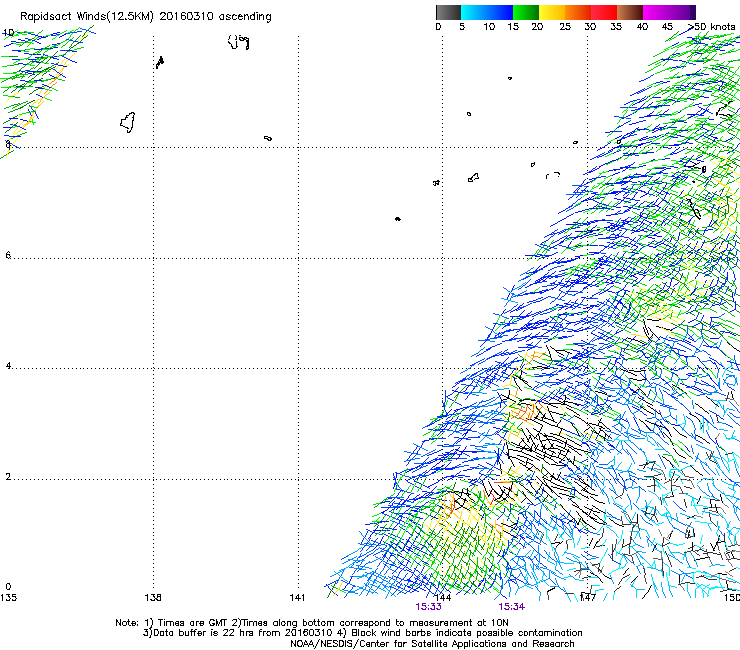Click the 'Rapidscat Winds(12.5KM) 20160310 ascending' title
The width and height of the screenshot is (740, 650).
point(146,17)
